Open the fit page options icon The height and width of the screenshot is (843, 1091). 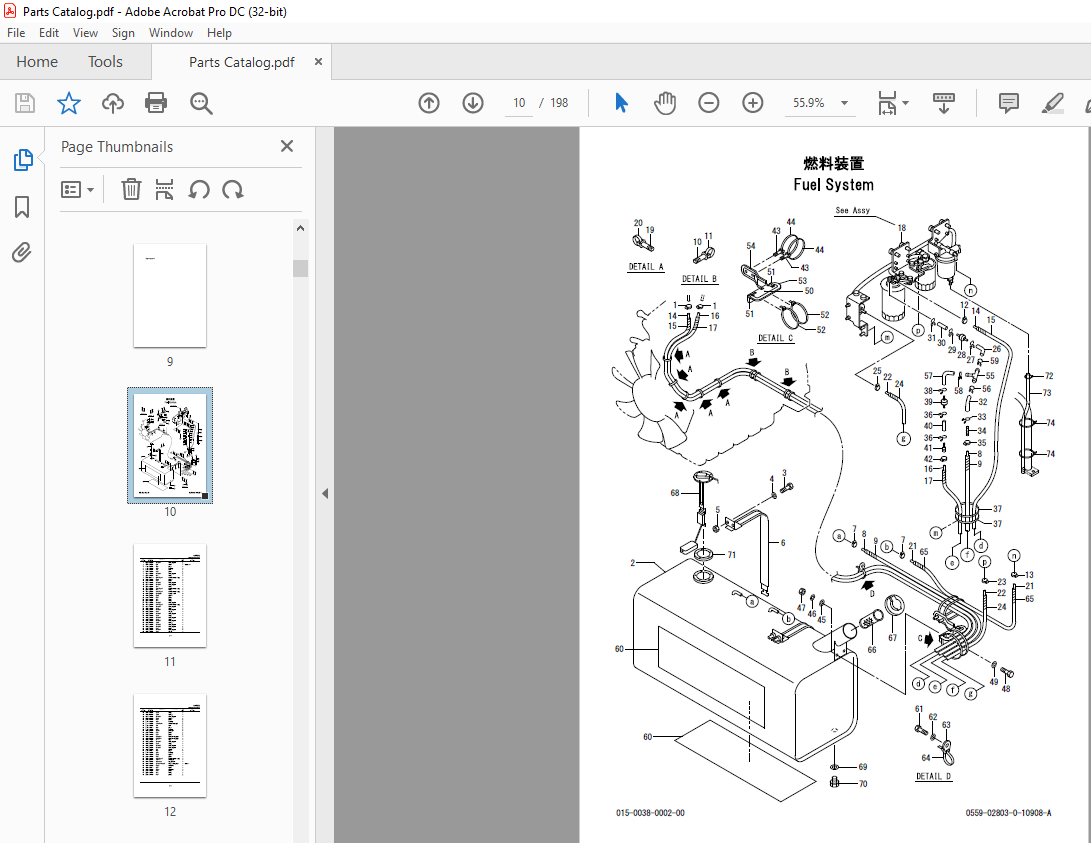click(887, 103)
